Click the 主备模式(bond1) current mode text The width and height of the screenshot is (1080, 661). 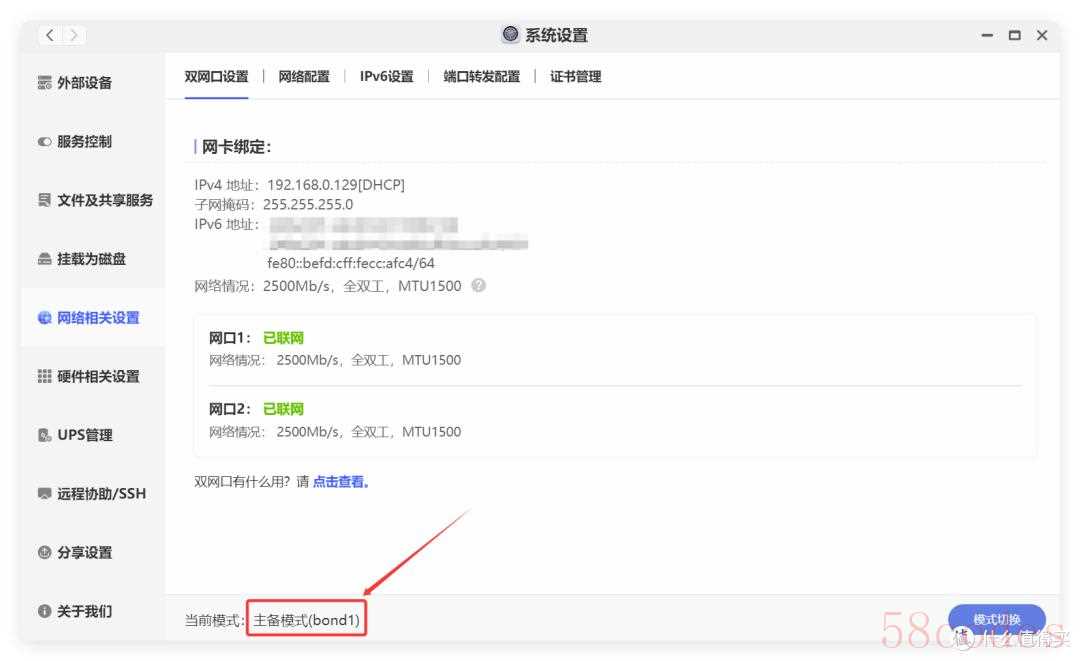tap(307, 620)
